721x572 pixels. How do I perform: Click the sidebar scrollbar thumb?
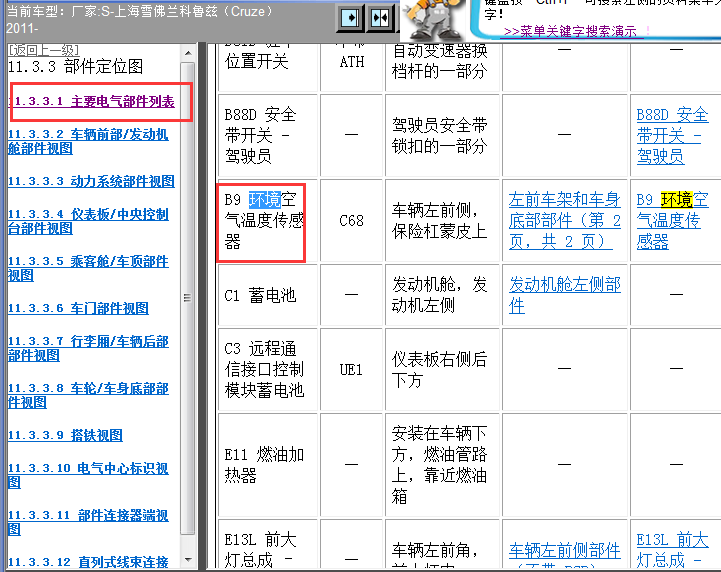click(x=188, y=298)
